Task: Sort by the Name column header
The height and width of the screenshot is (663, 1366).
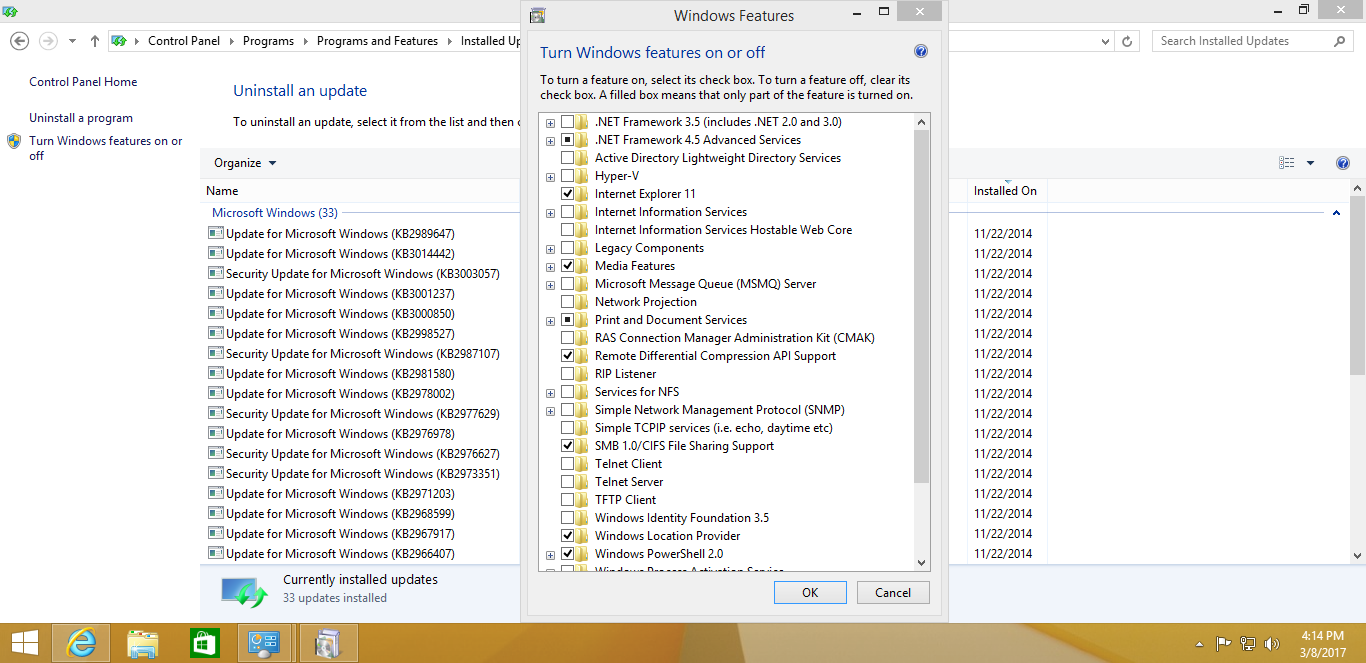Action: point(222,191)
